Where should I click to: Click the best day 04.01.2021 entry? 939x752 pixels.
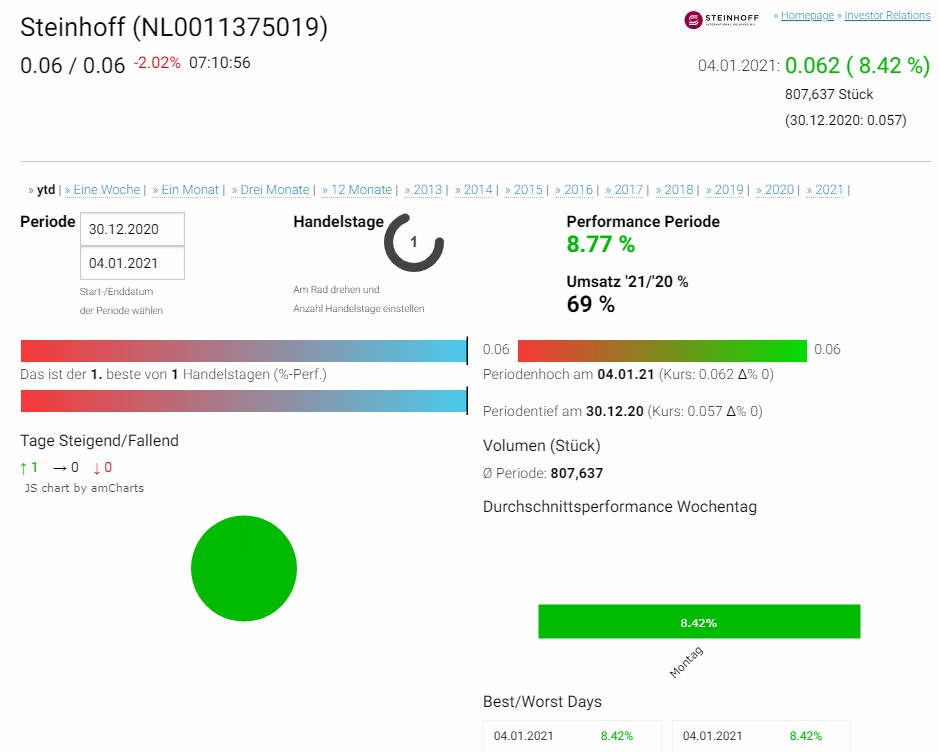tap(573, 736)
